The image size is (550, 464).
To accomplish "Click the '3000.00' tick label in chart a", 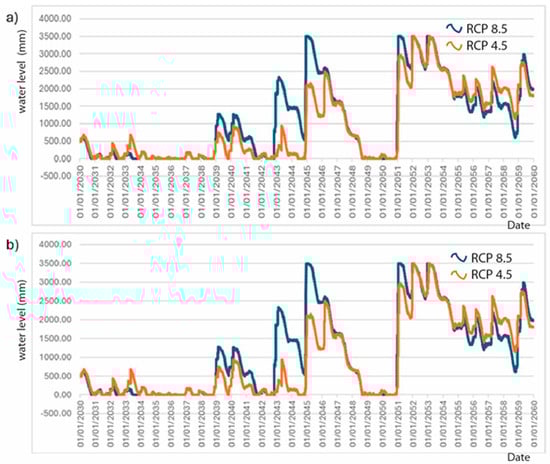I will pos(55,54).
